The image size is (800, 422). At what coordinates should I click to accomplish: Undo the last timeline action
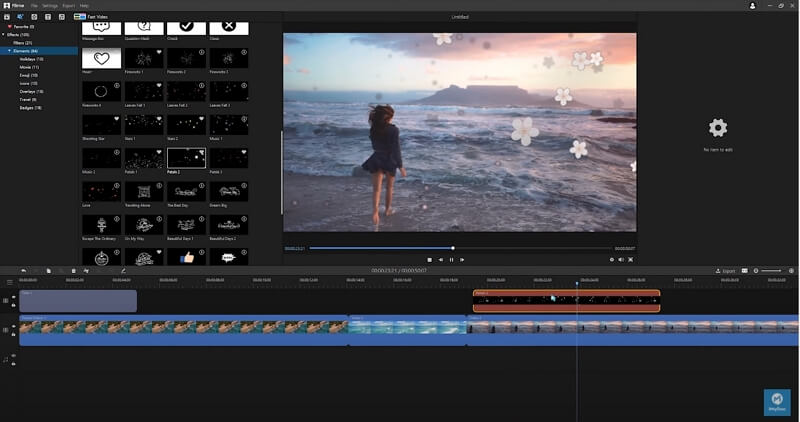click(23, 271)
